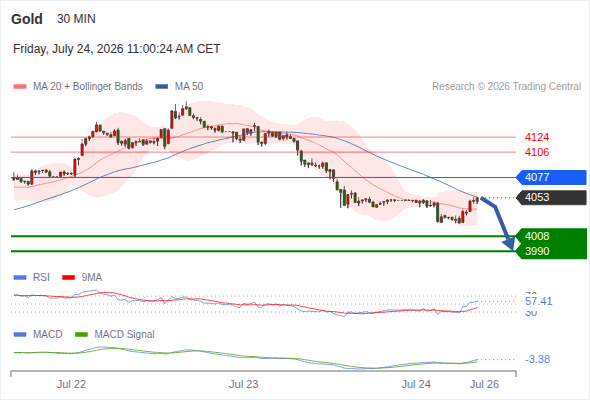This screenshot has width=590, height=400.
Task: Click the 4106 resistance level label
Action: tap(537, 152)
